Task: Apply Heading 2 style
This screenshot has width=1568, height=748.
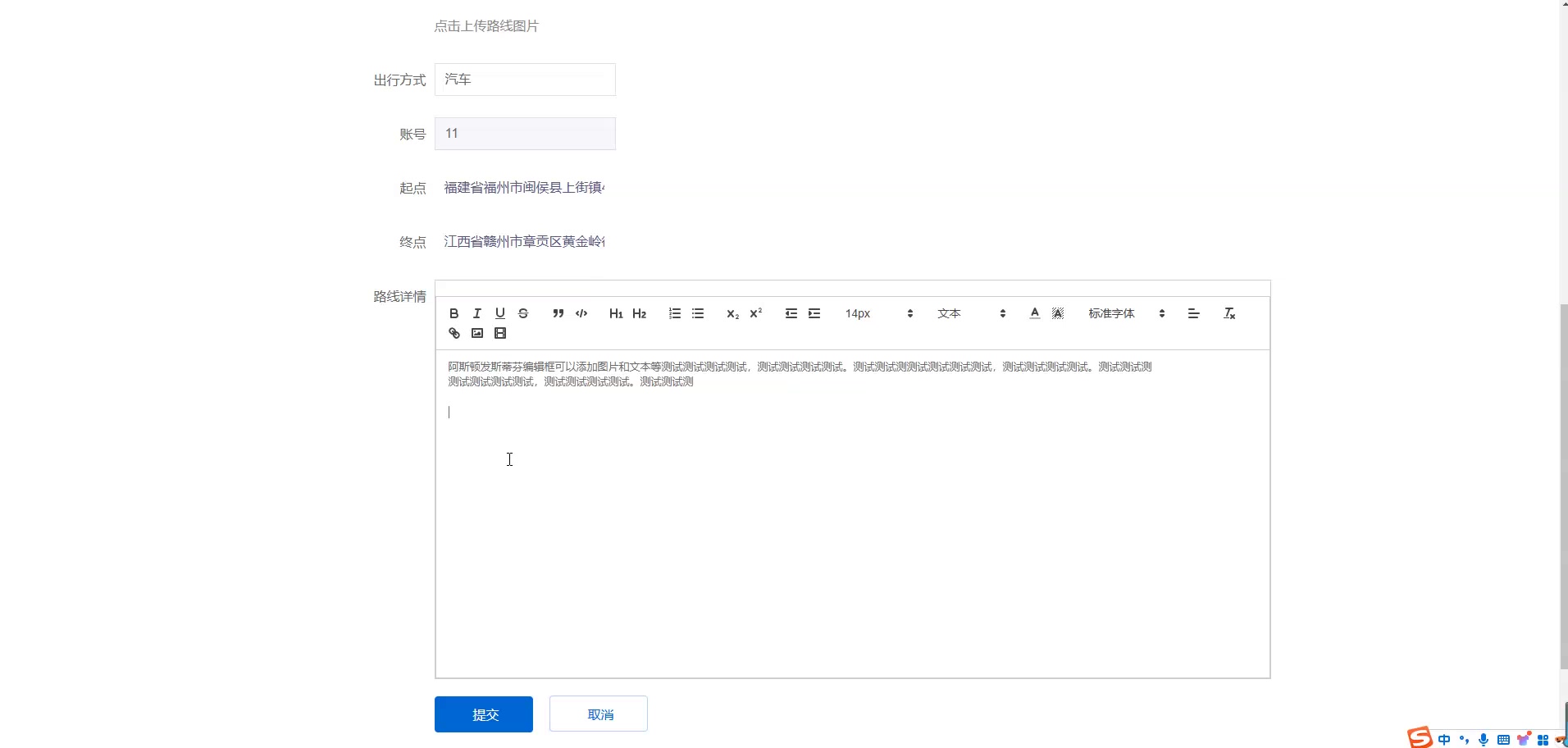Action: [639, 313]
